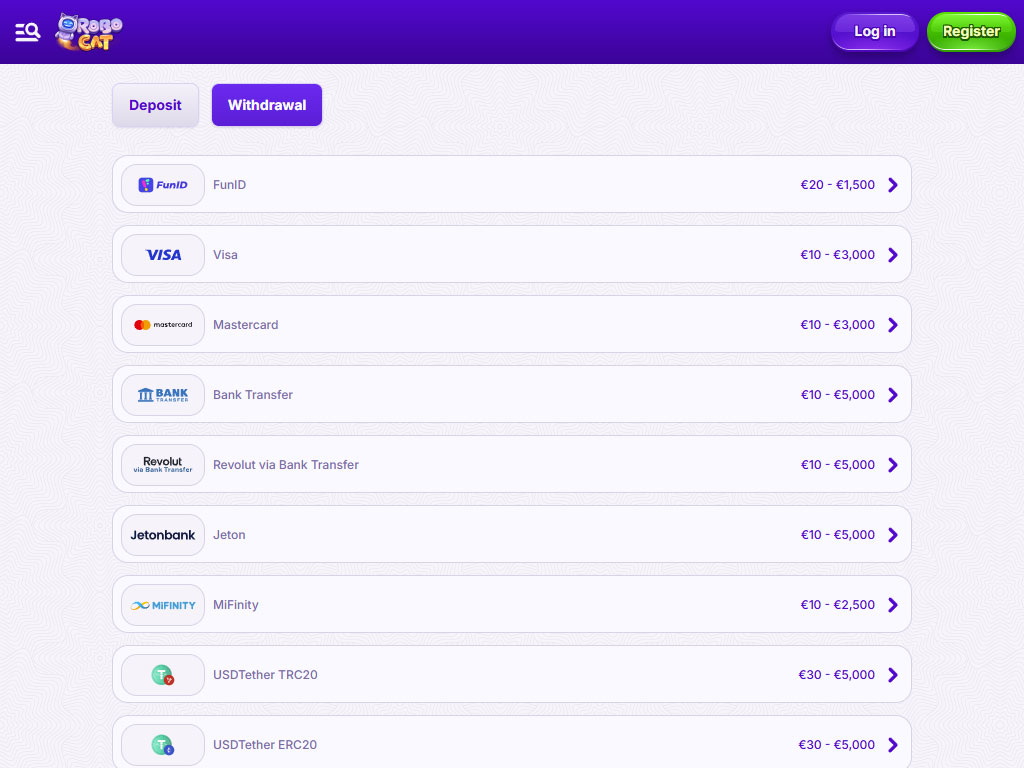
Task: Switch to the Deposit tab
Action: [x=155, y=105]
